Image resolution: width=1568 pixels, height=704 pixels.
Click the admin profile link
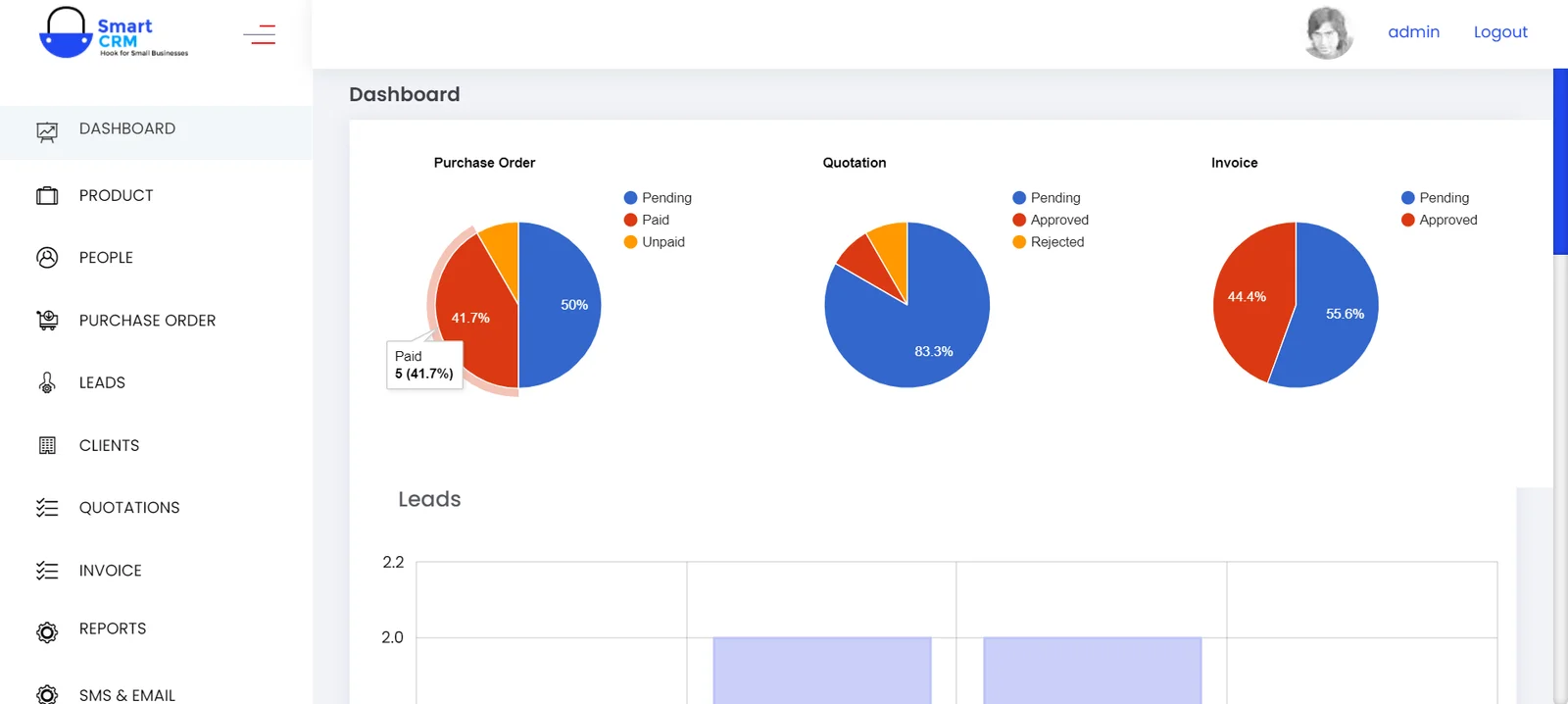(x=1413, y=32)
